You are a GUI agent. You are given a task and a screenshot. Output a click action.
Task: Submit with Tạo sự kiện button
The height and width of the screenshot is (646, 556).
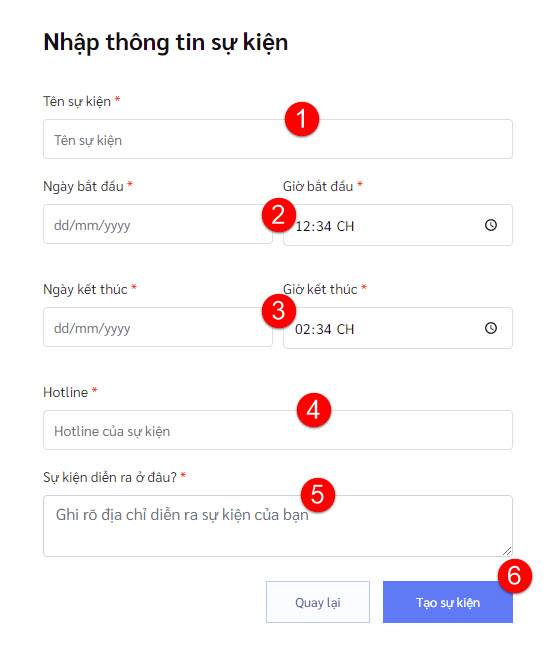tap(448, 602)
